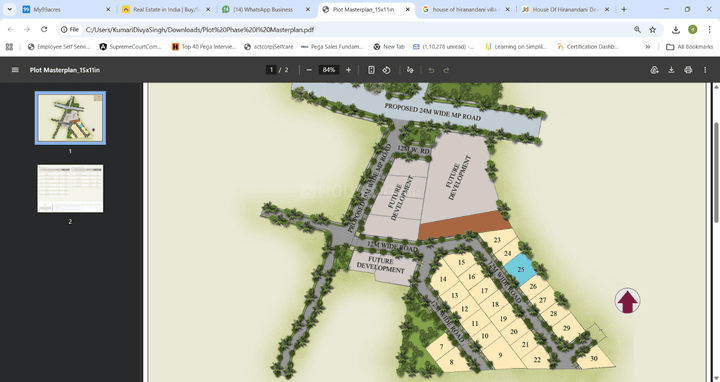Open PDF viewer more actions menu
The width and height of the screenshot is (720, 382).
point(705,70)
